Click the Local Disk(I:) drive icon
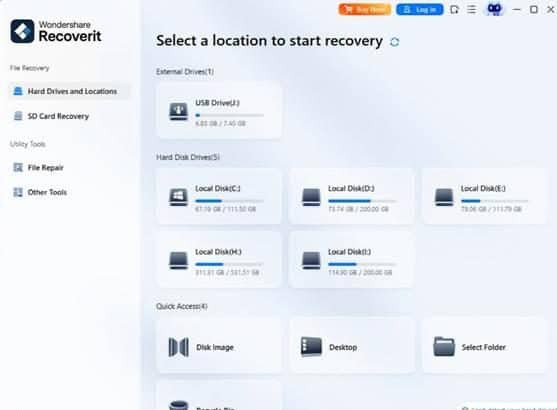Viewport: 557px width, 410px height. (311, 260)
